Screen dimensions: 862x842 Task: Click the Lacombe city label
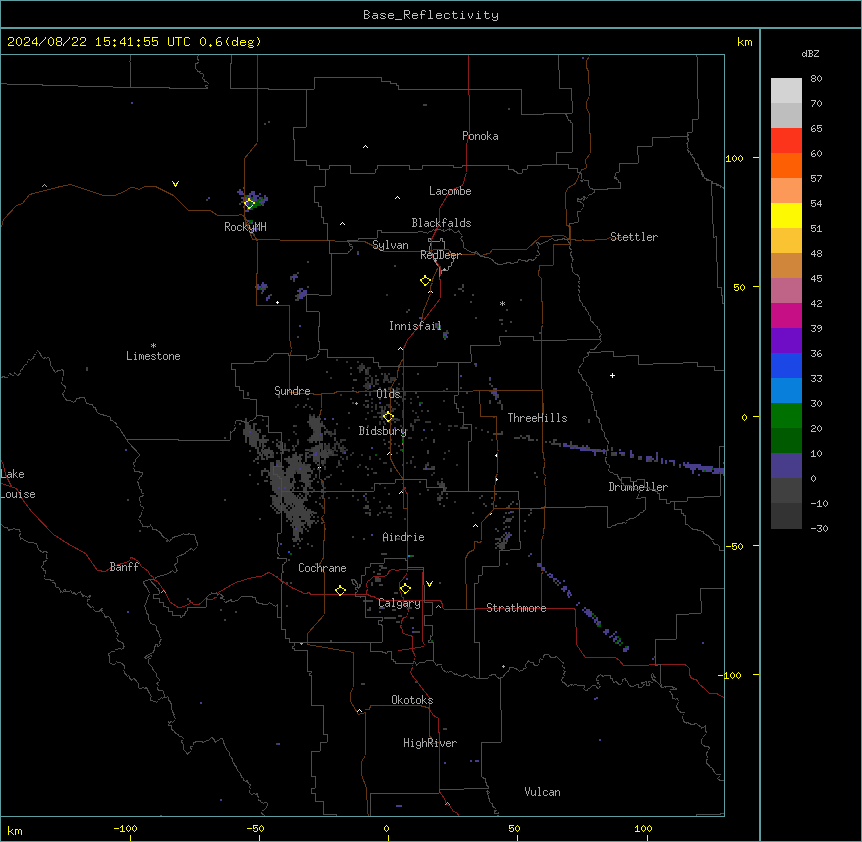[x=450, y=191]
